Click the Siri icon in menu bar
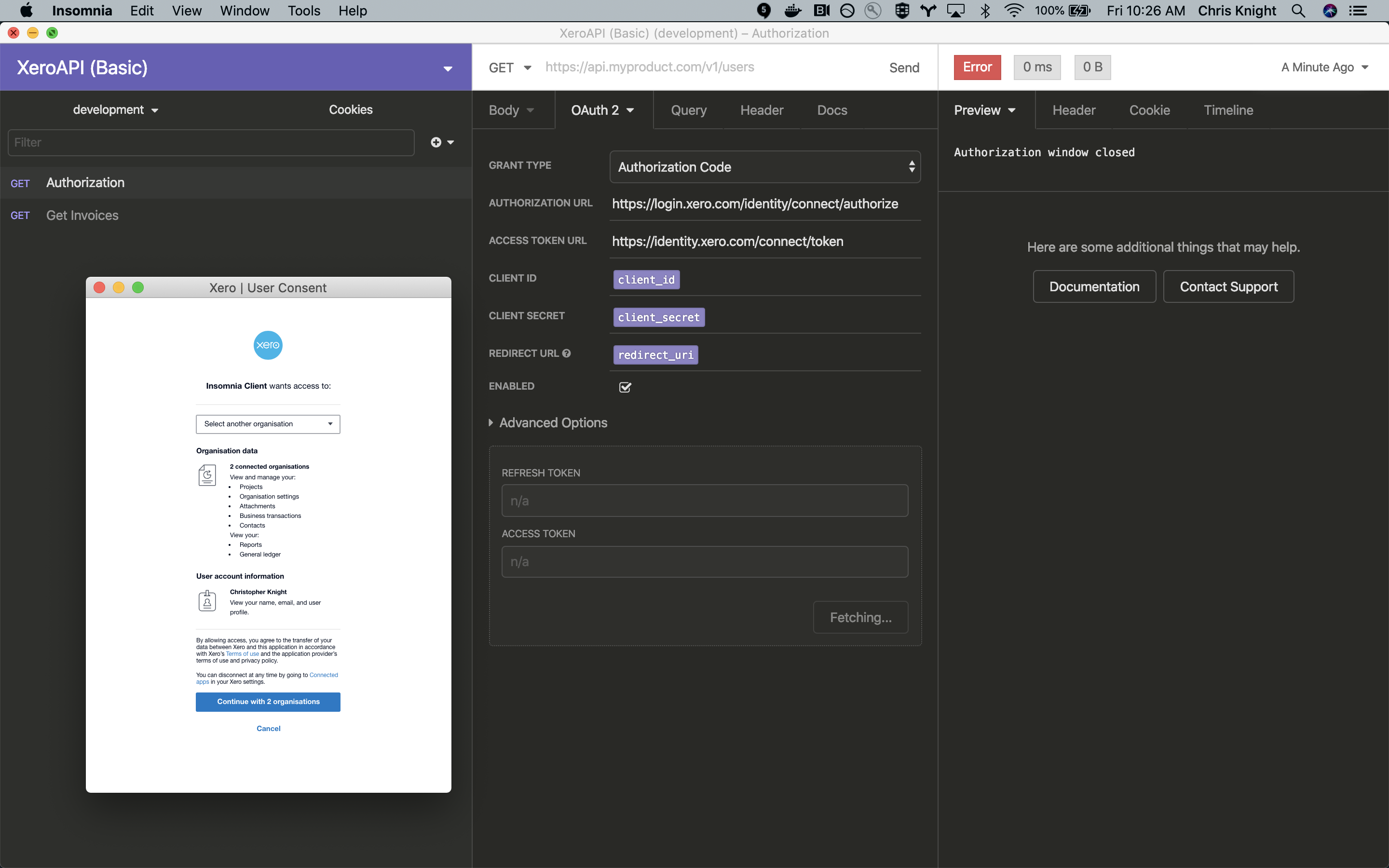Image resolution: width=1389 pixels, height=868 pixels. [1330, 11]
